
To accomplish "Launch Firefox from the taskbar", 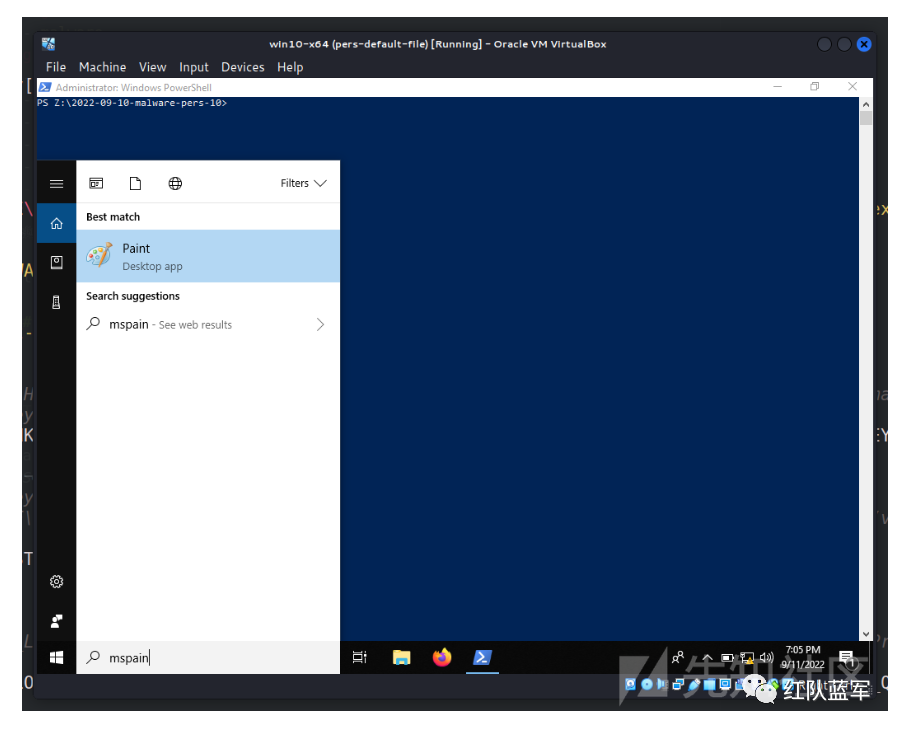I will [442, 657].
